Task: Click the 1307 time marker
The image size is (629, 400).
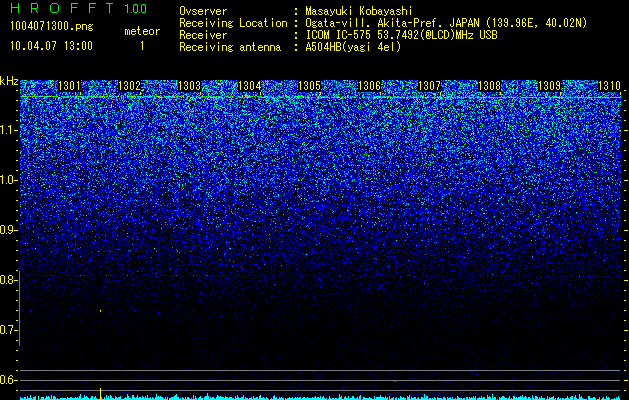Action: coord(430,86)
